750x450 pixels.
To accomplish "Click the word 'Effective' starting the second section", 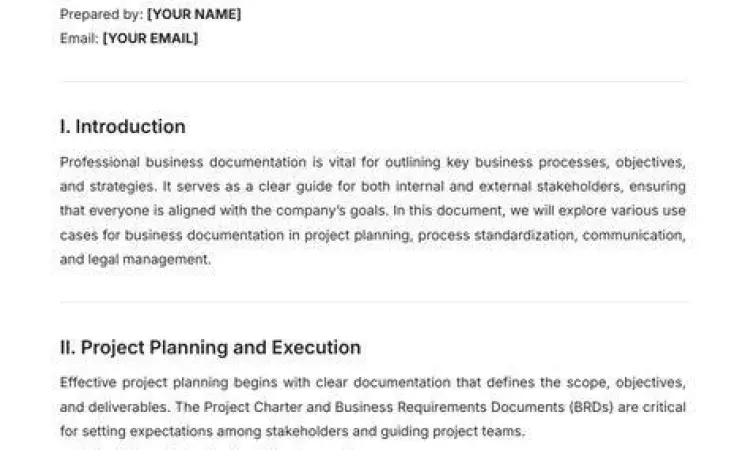I will pos(87,382).
